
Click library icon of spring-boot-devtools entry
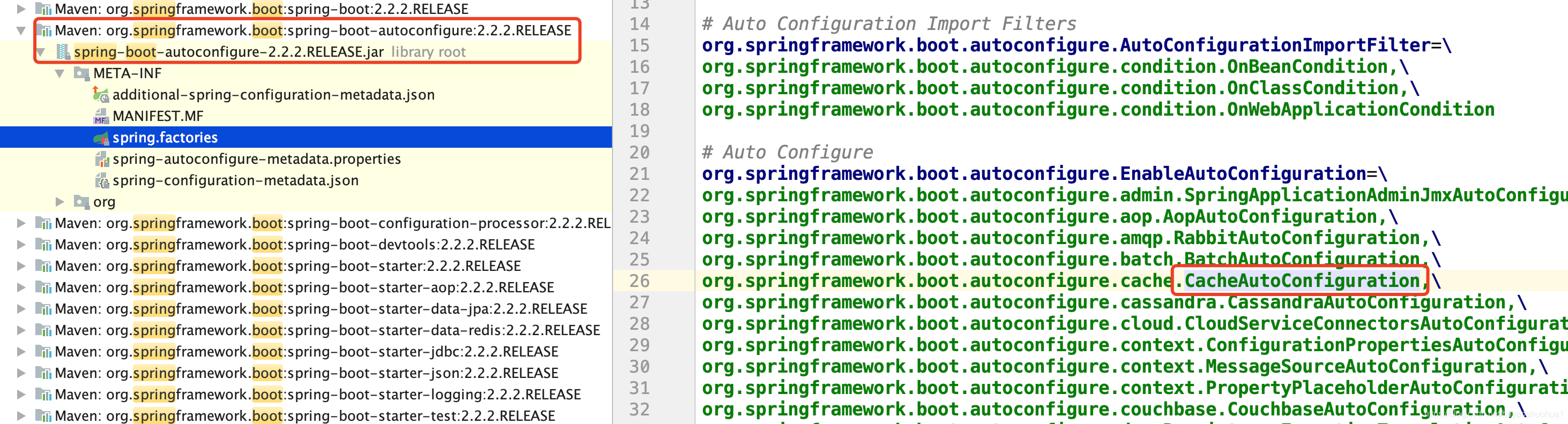43,245
